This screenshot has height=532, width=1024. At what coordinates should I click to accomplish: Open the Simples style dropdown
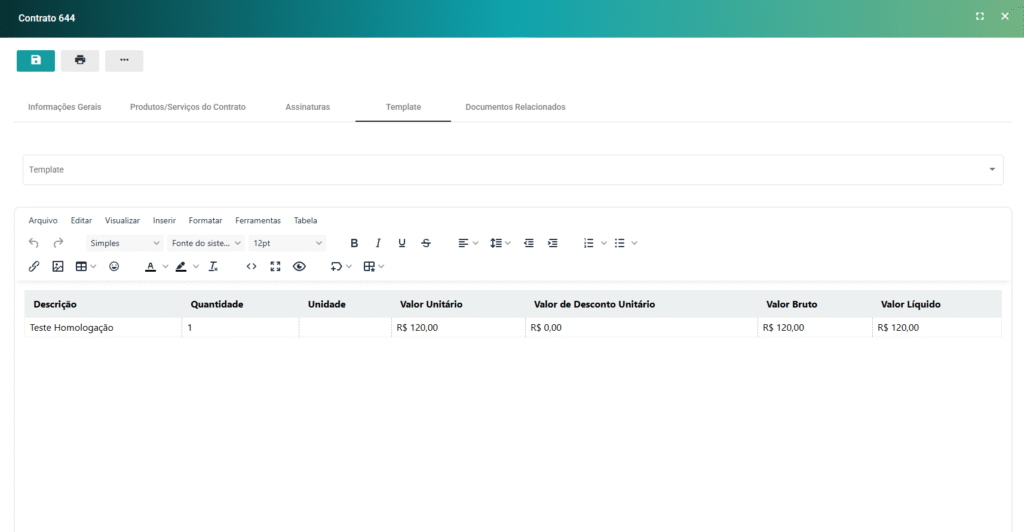(125, 243)
